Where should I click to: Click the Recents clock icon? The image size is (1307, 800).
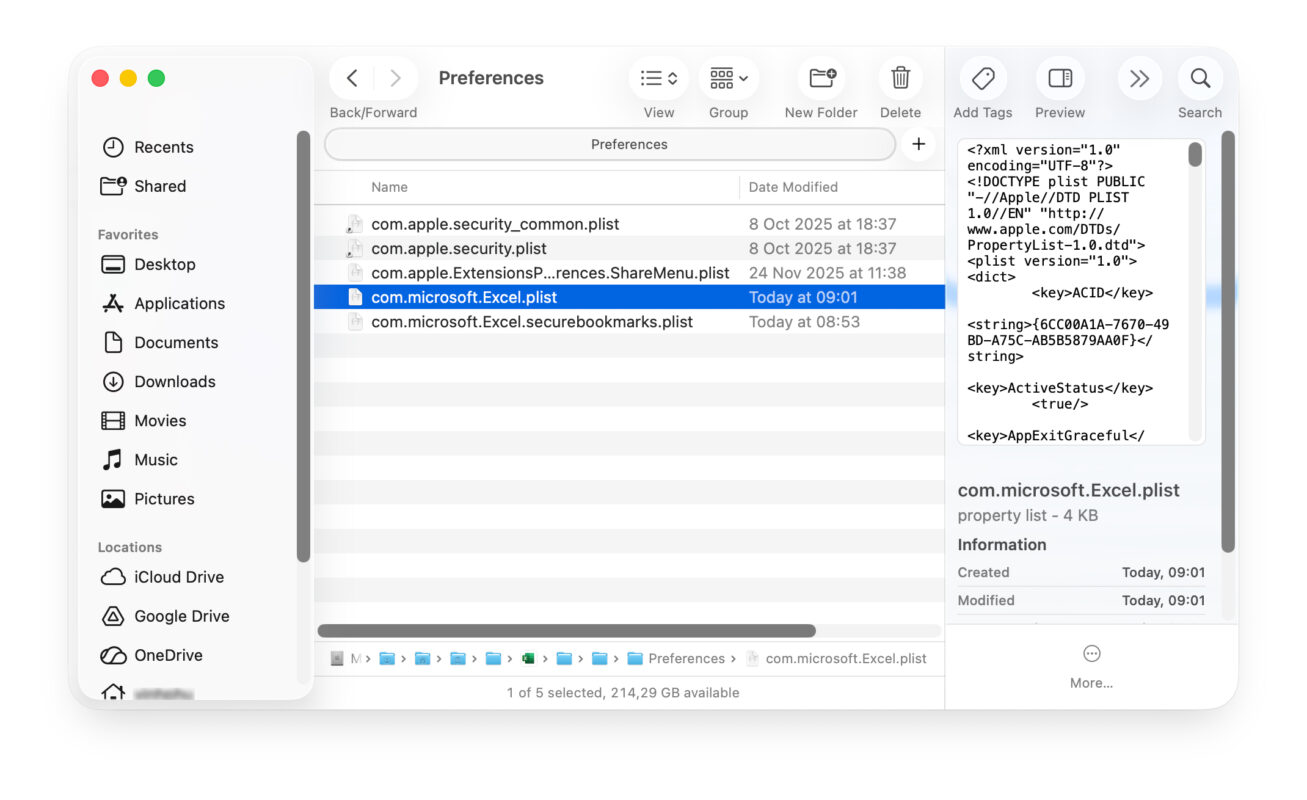[113, 147]
